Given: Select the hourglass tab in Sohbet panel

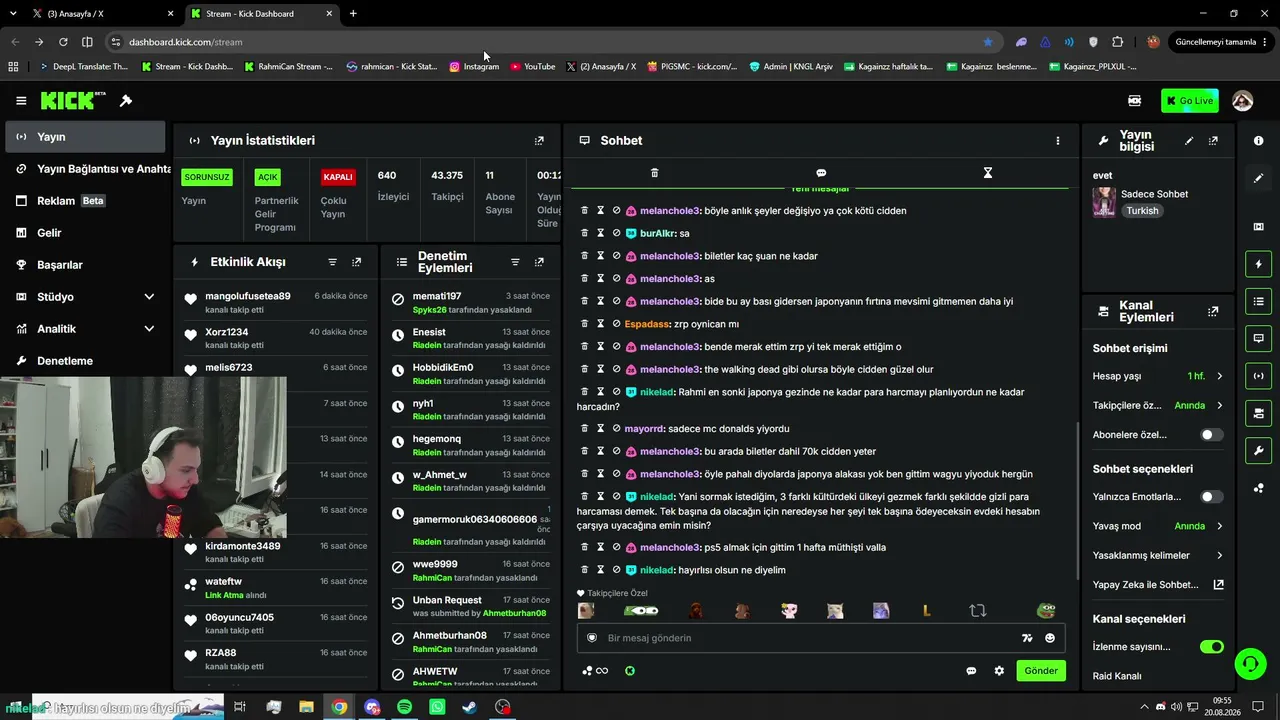Looking at the screenshot, I should [987, 173].
